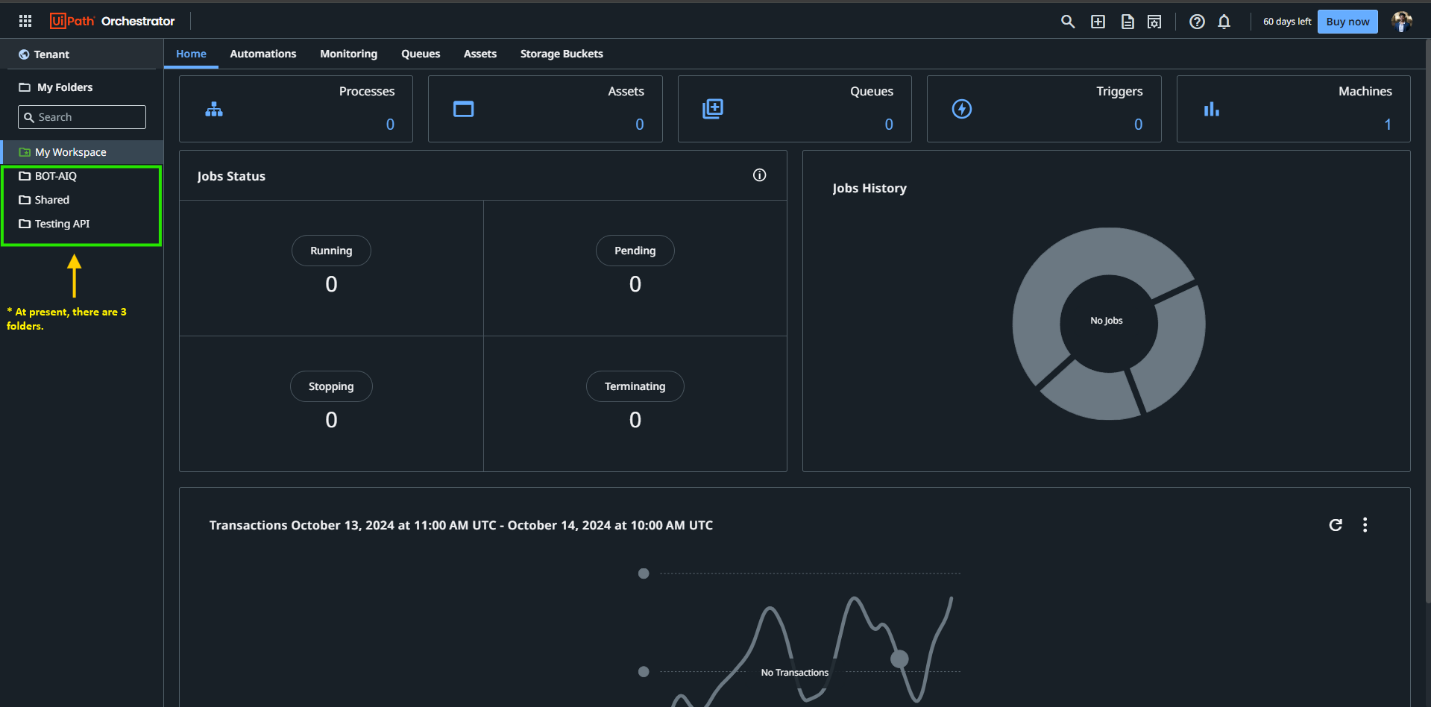Click the Processes count 0

click(390, 125)
